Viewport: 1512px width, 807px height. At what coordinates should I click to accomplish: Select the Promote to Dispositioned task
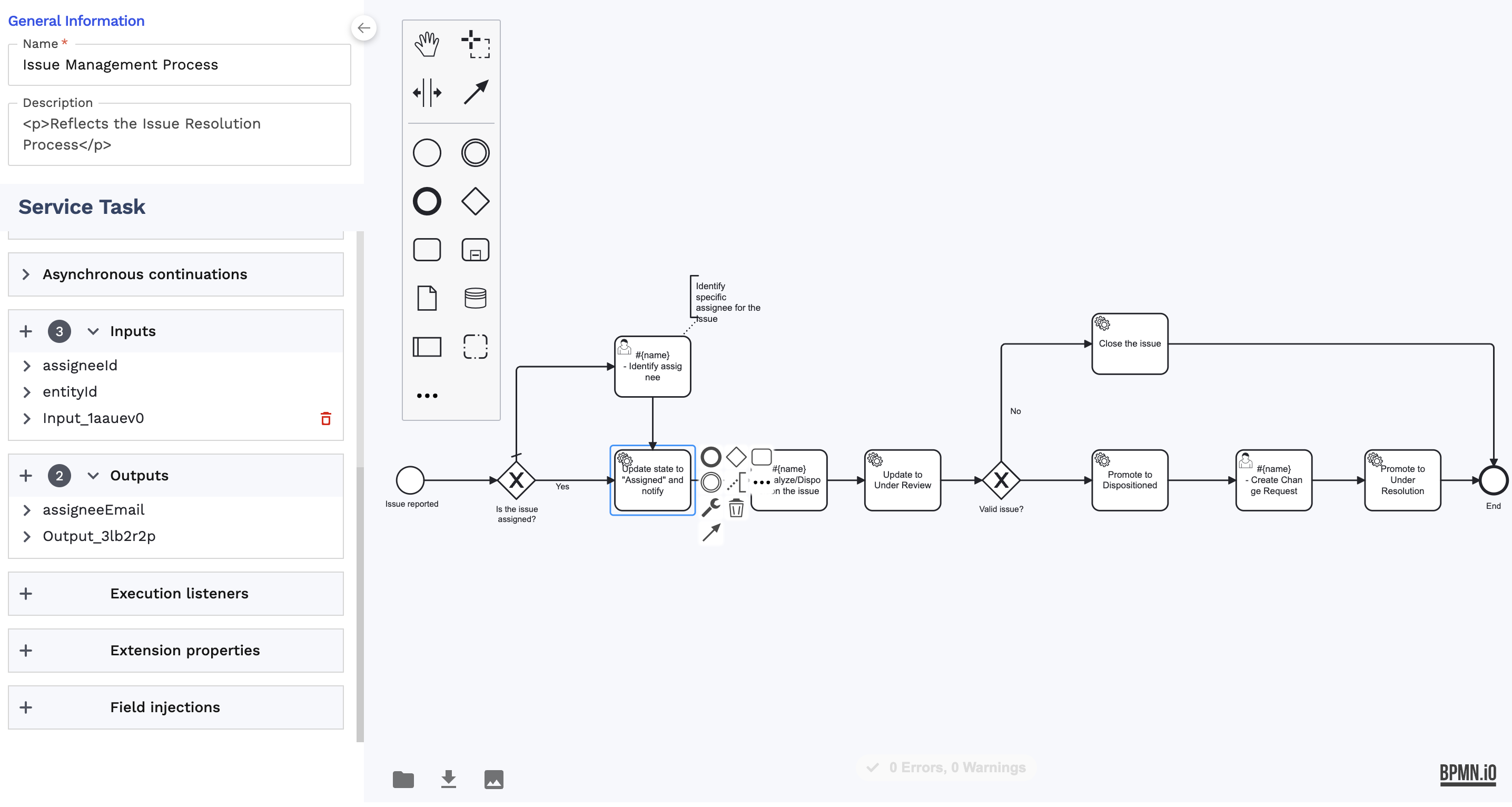pyautogui.click(x=1130, y=480)
